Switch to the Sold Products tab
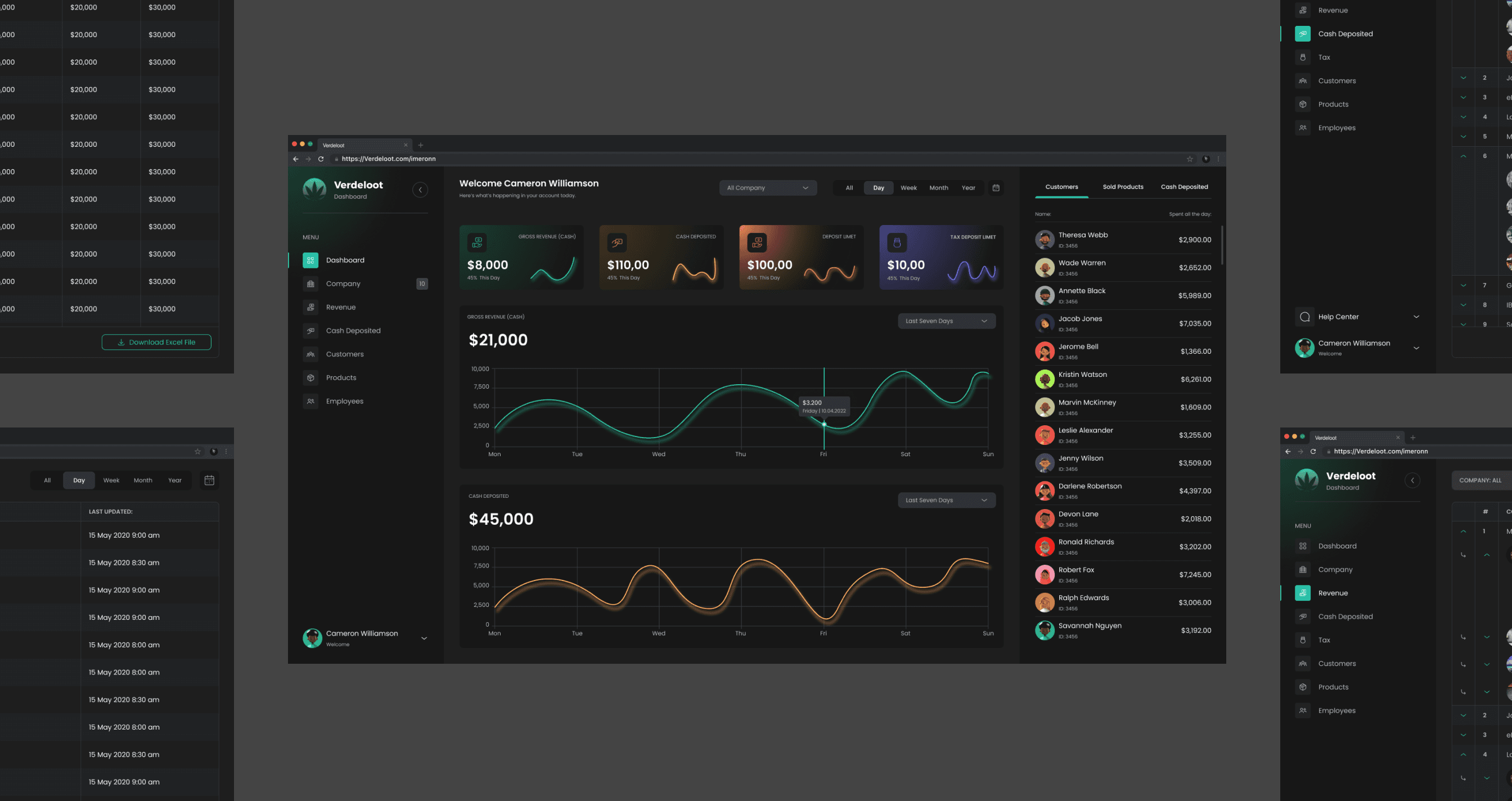Viewport: 1512px width, 801px height. [x=1122, y=187]
